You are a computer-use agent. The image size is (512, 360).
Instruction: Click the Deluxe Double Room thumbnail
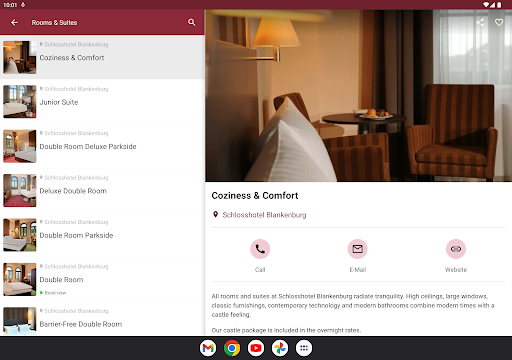coord(20,190)
